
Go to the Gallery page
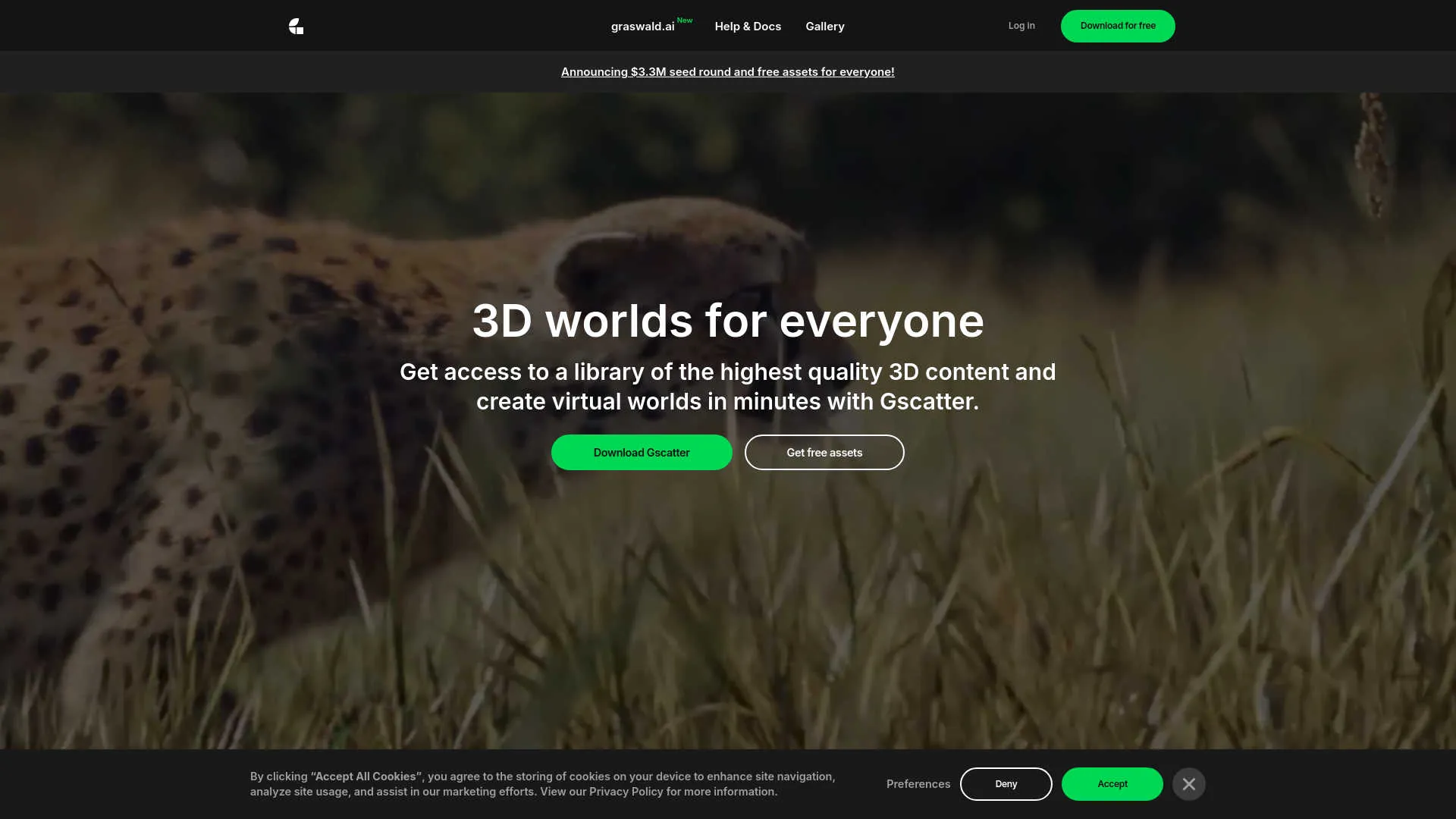pyautogui.click(x=824, y=27)
